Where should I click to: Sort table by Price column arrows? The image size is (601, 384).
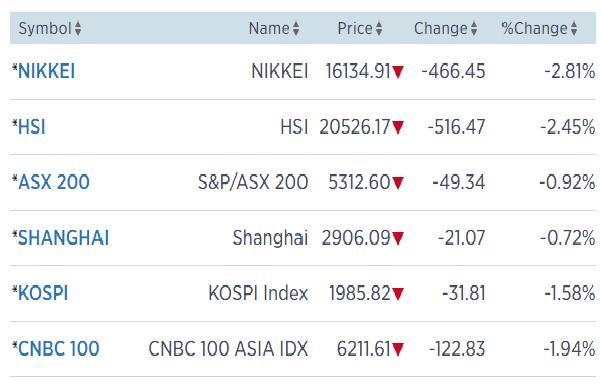379,29
